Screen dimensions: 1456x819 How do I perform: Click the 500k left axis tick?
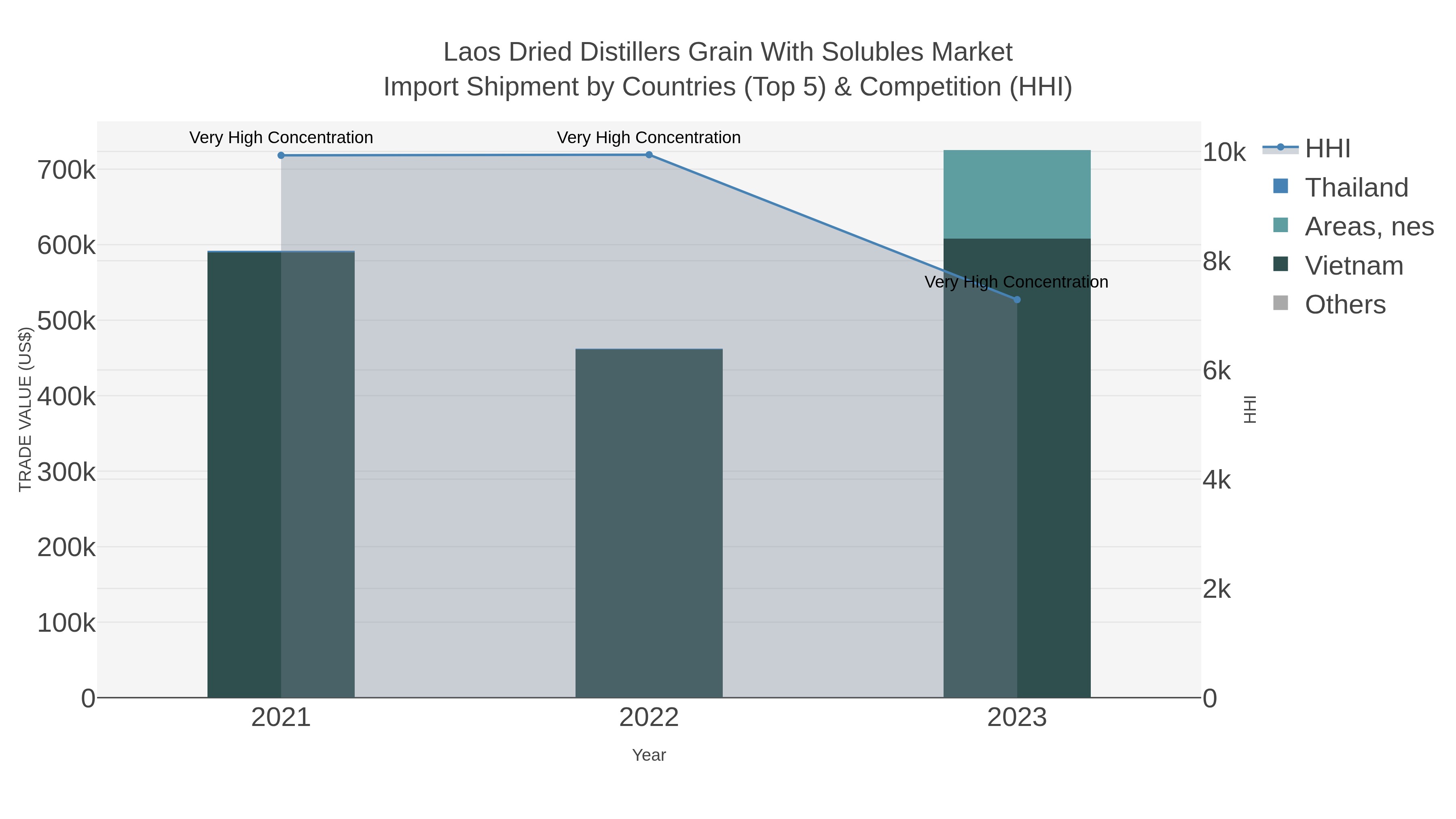click(66, 321)
